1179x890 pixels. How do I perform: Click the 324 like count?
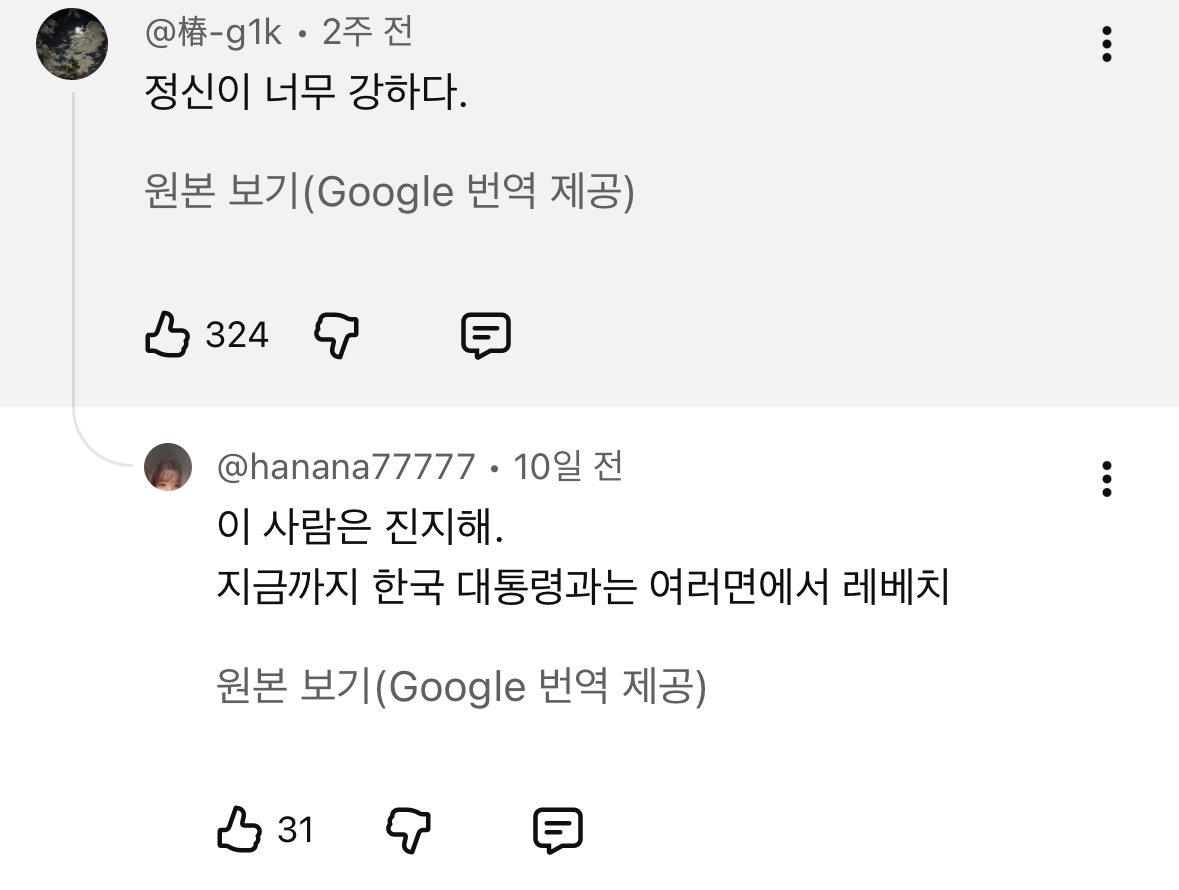click(x=237, y=334)
